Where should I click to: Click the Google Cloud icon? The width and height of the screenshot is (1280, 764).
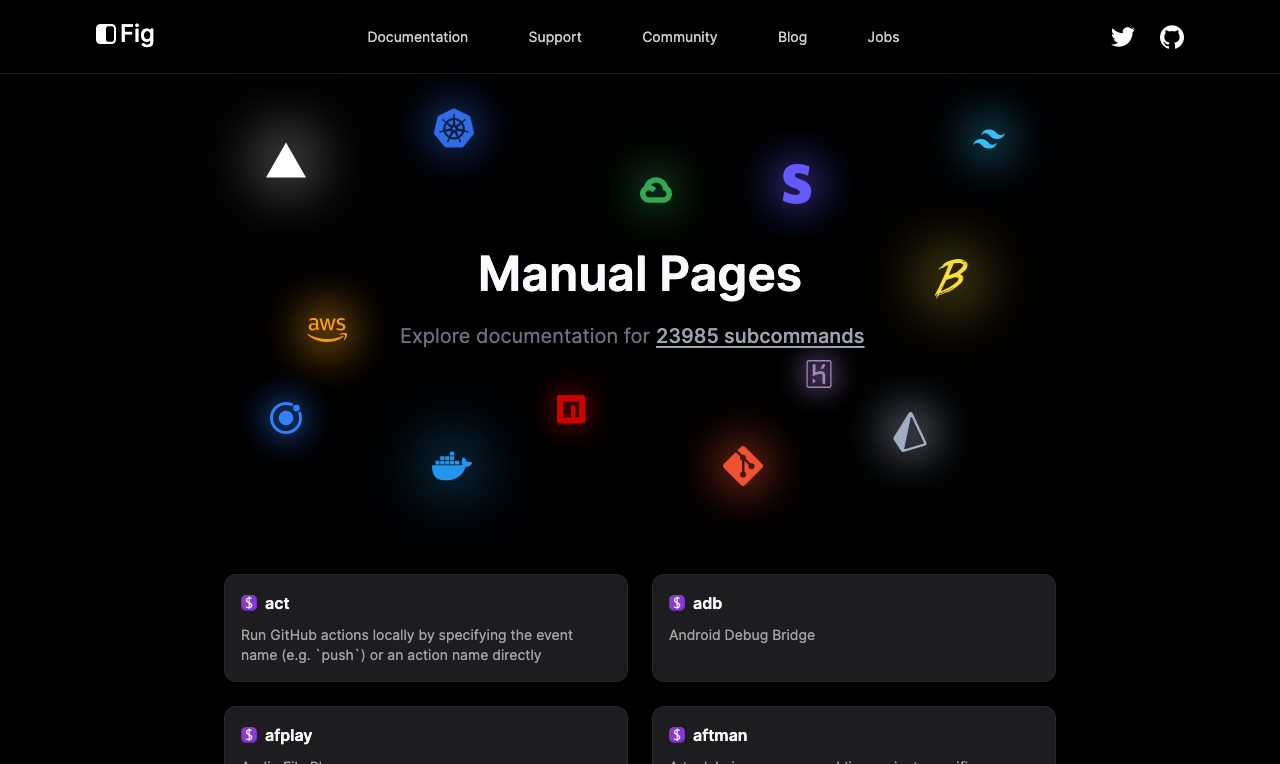pos(656,190)
